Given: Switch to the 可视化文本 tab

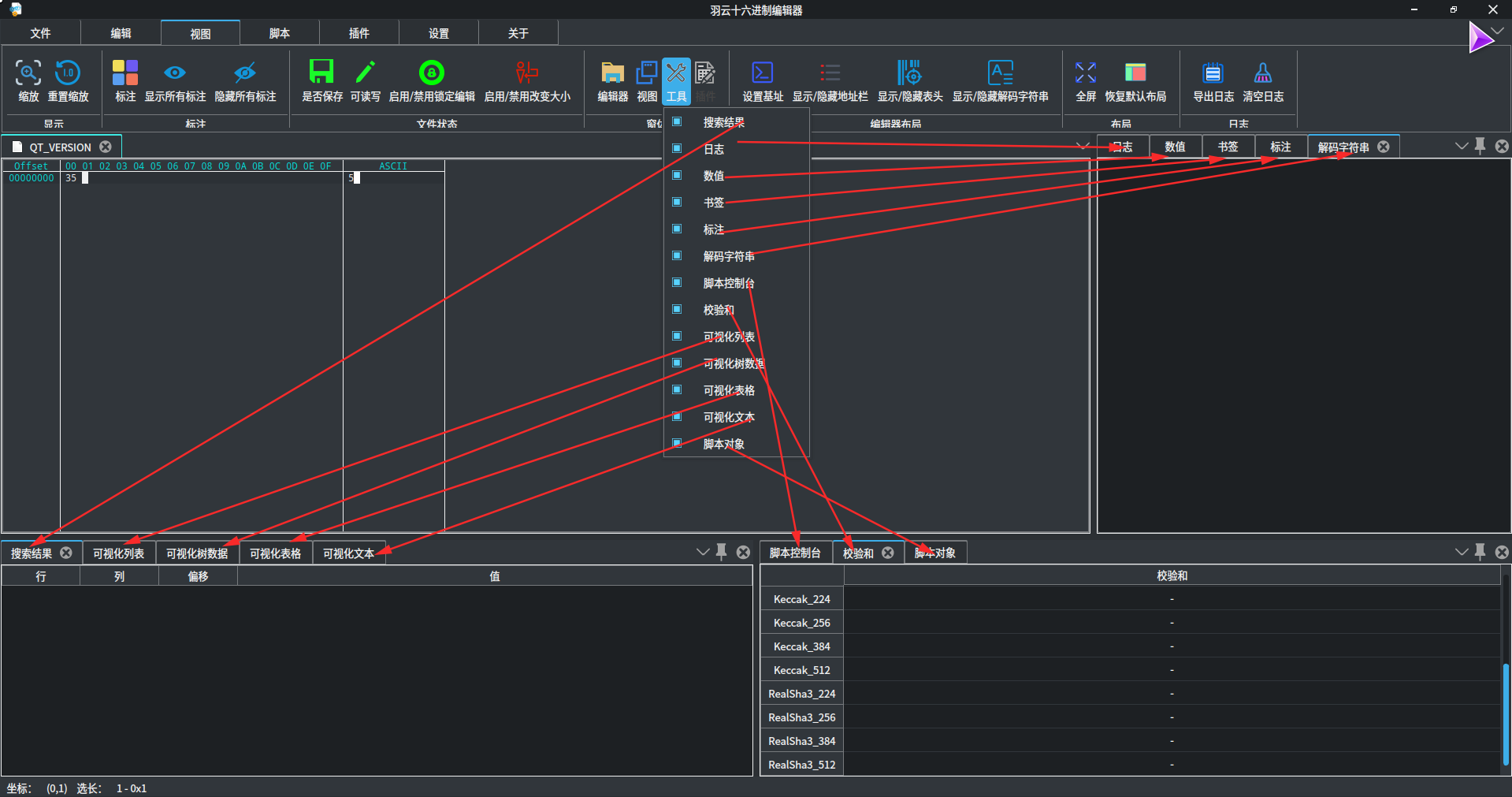Looking at the screenshot, I should pyautogui.click(x=348, y=553).
